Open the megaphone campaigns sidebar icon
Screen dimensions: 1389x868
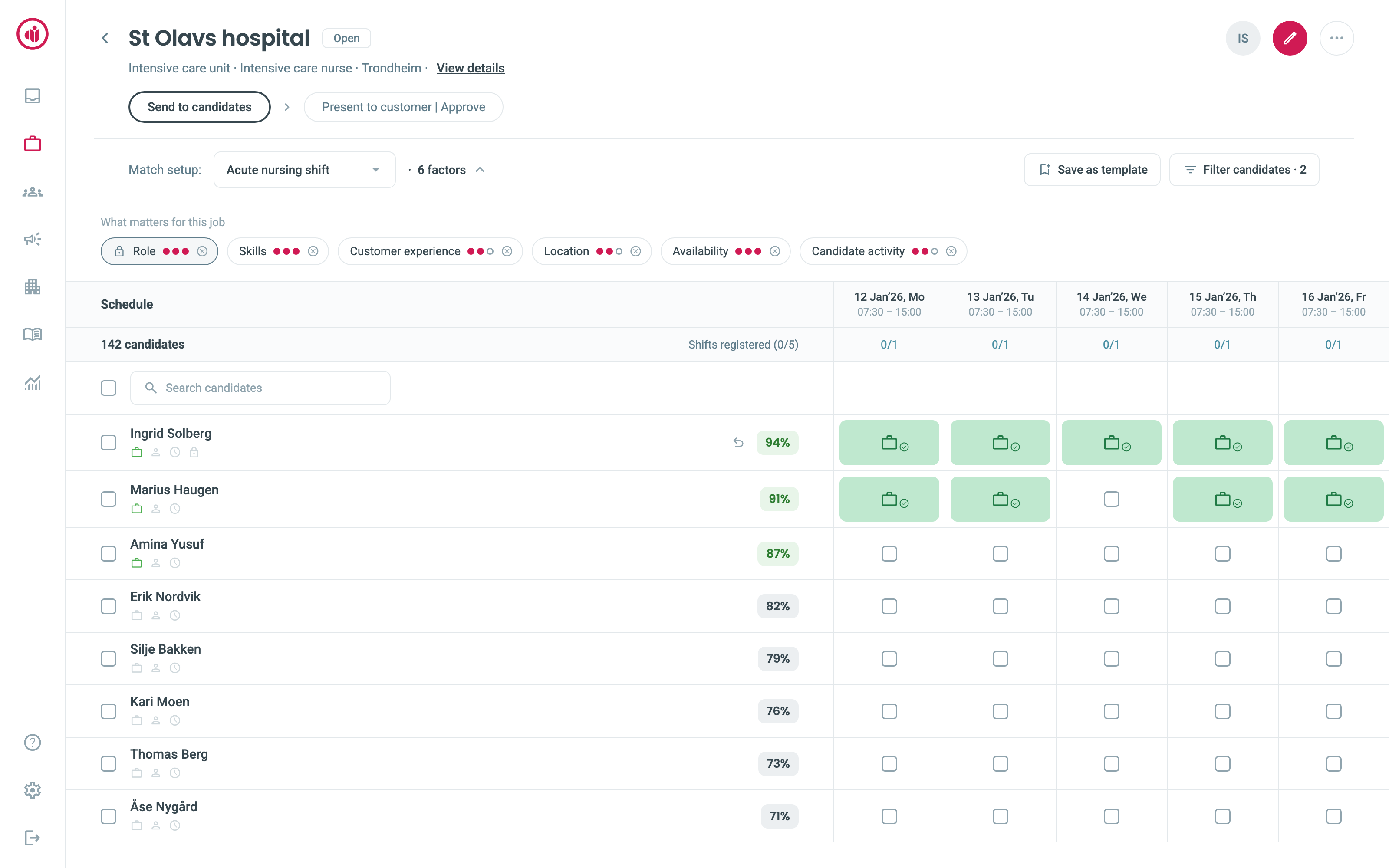coord(33,239)
